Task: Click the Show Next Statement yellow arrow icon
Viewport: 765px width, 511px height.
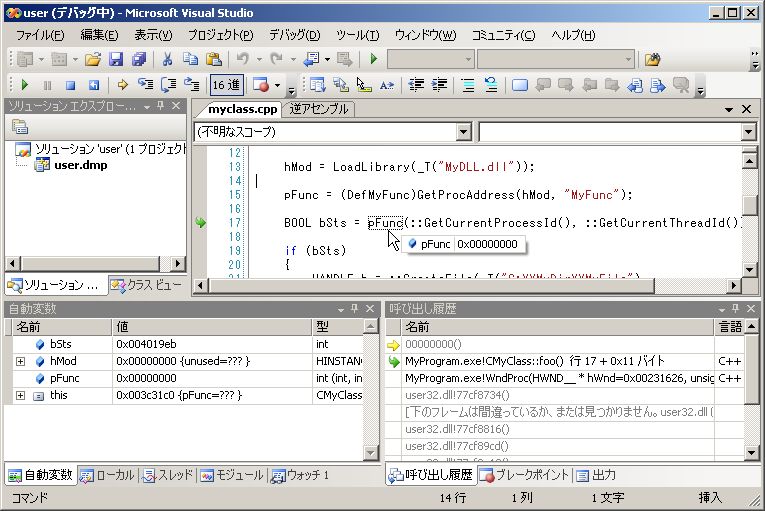Action: pyautogui.click(x=122, y=85)
